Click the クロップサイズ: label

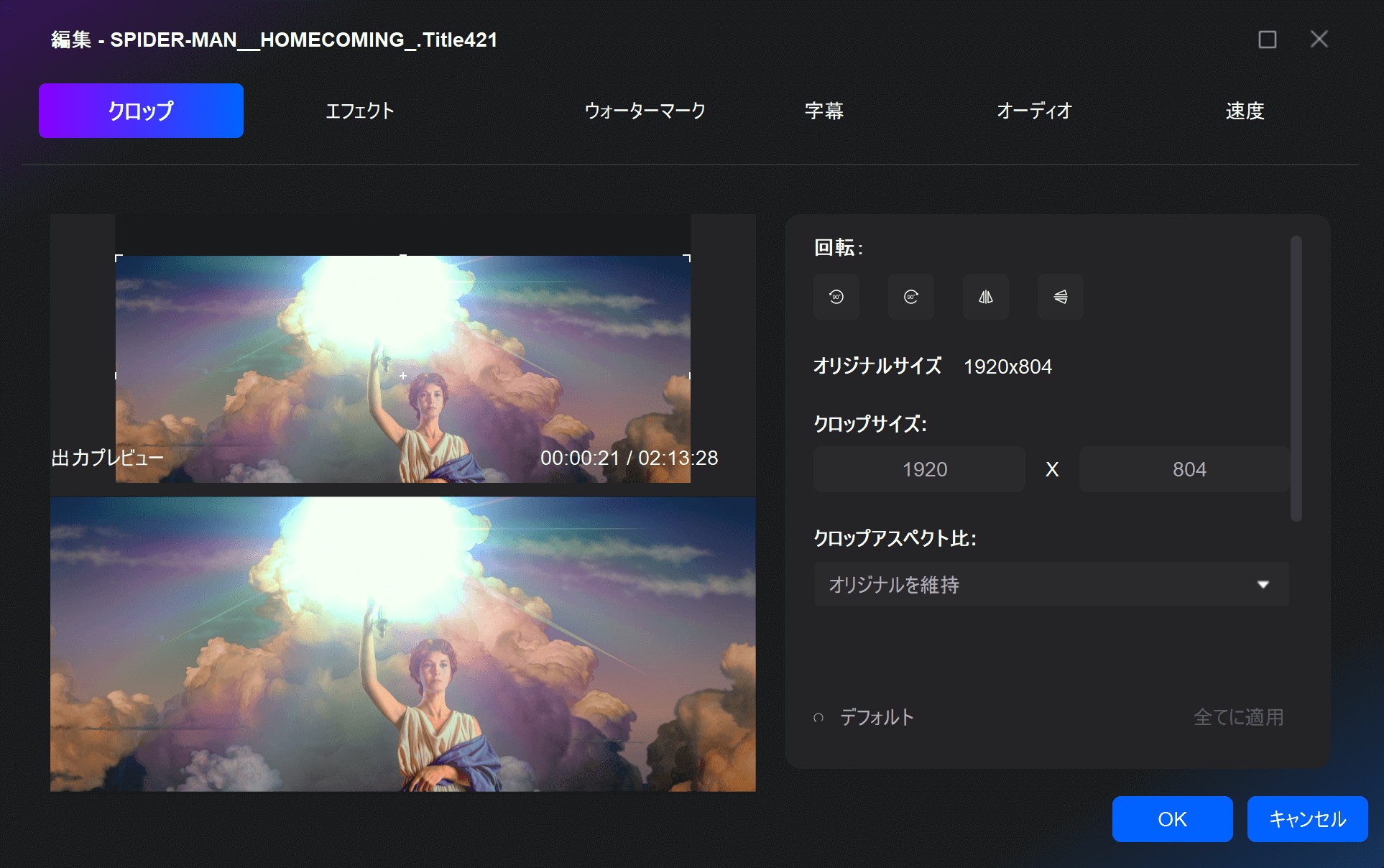point(870,424)
